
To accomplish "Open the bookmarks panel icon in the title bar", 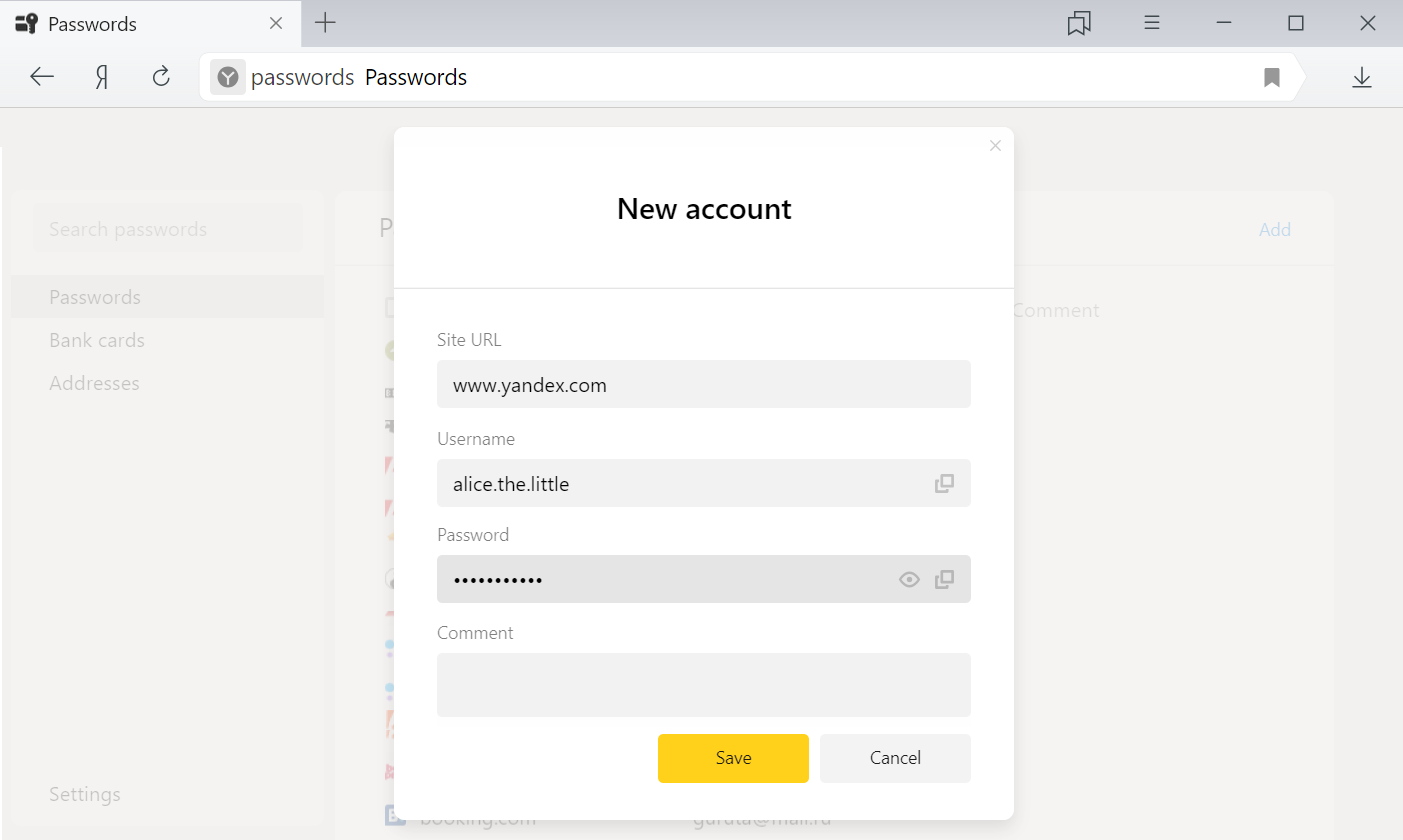I will click(1079, 23).
